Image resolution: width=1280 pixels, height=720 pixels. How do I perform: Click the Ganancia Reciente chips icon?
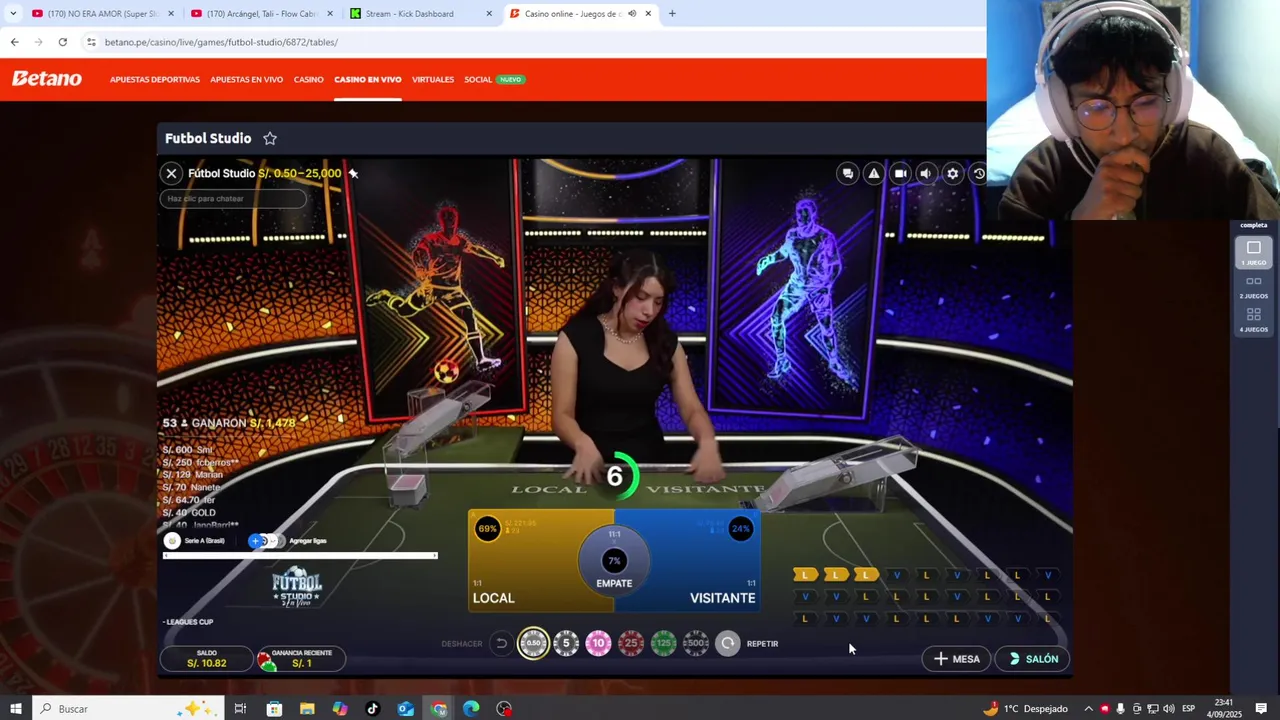coord(267,659)
